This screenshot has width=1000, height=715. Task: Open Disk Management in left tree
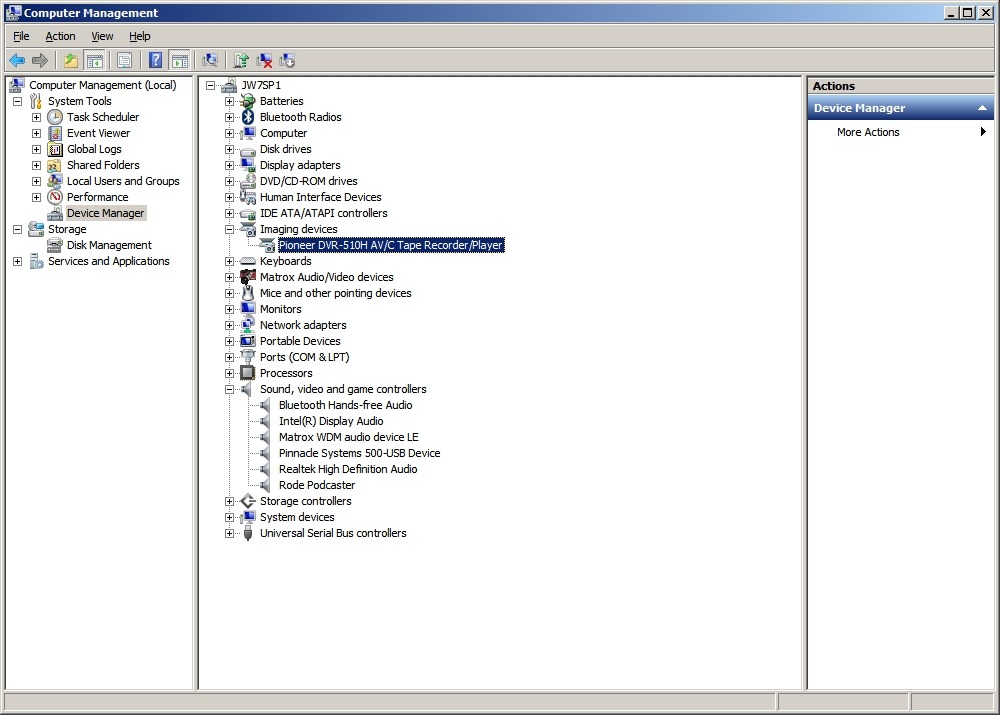click(x=110, y=245)
